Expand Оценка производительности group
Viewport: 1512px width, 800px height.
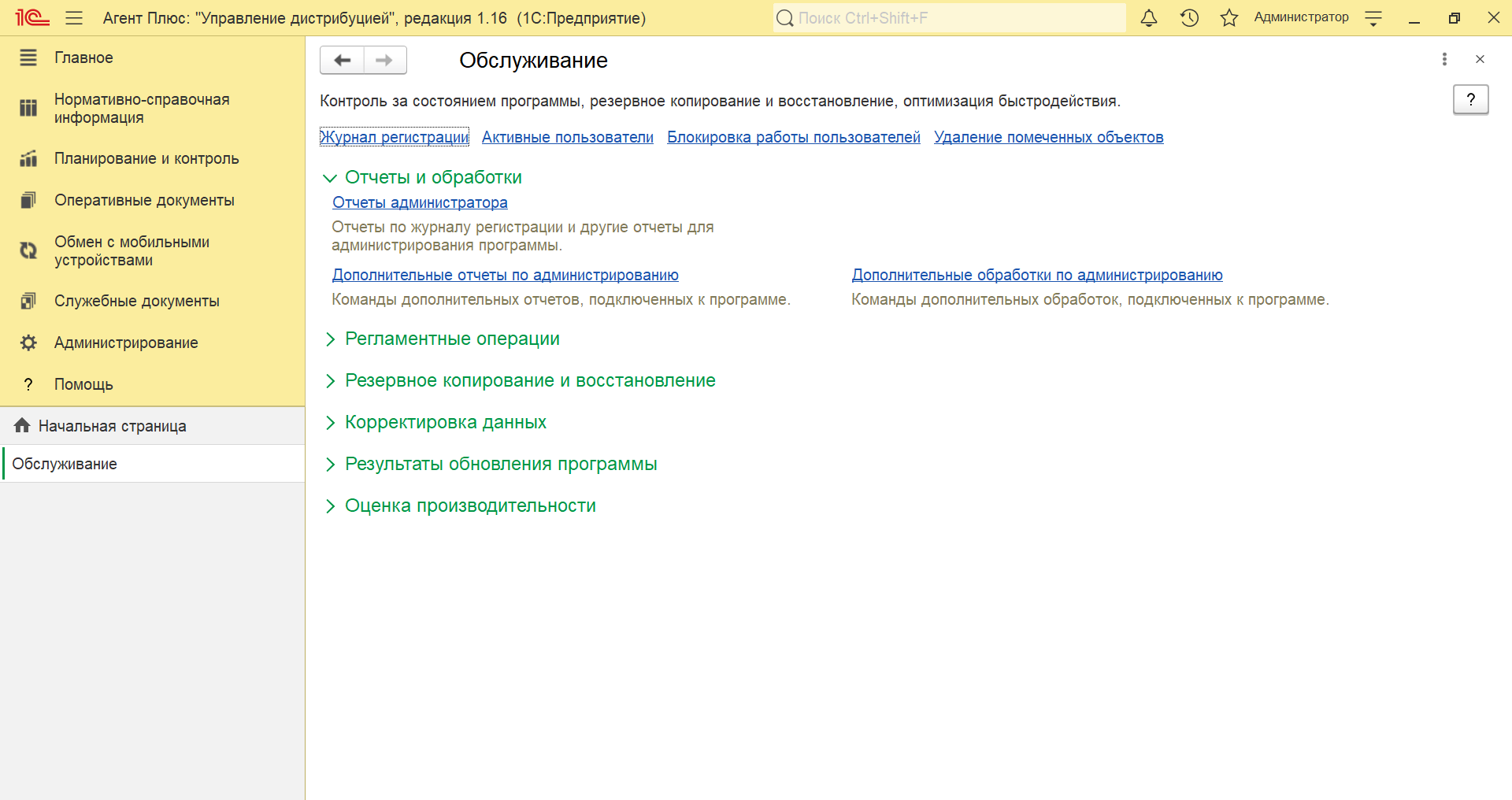(460, 506)
